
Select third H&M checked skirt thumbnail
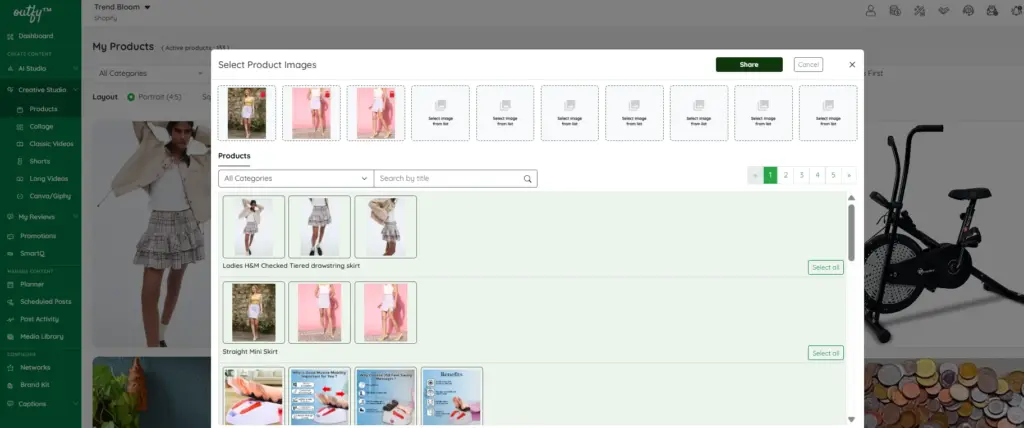(385, 227)
